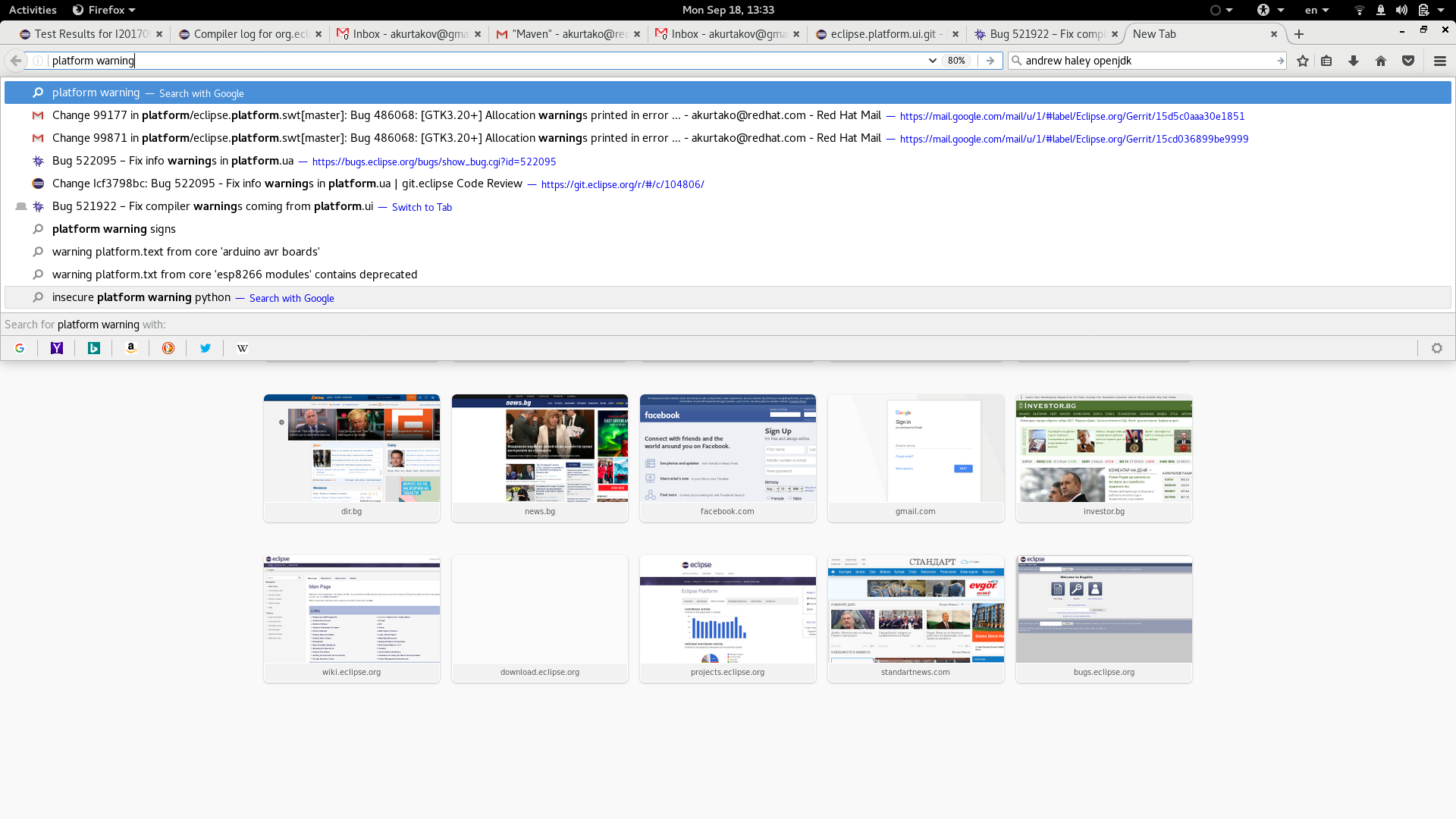Open Change 99177 Gmail suggestion
Image resolution: width=1456 pixels, height=819 pixels.
[x=728, y=116]
